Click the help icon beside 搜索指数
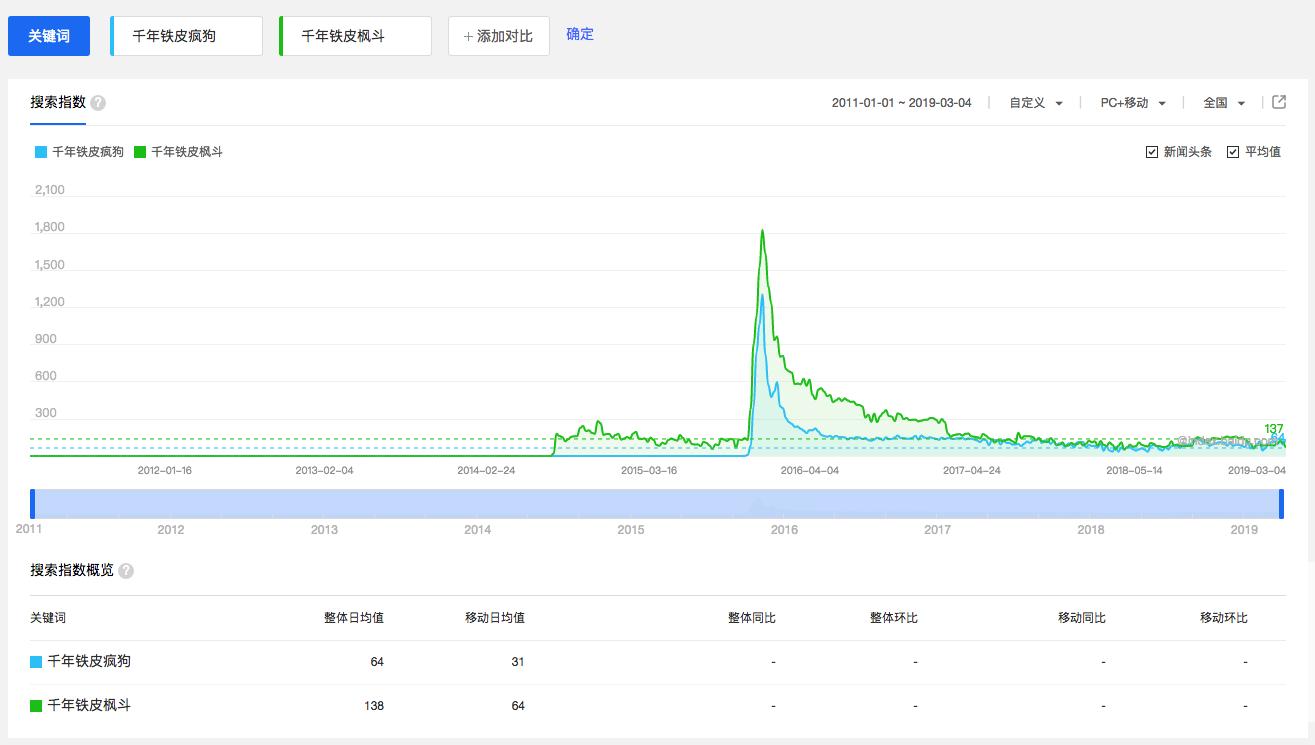 coord(97,101)
